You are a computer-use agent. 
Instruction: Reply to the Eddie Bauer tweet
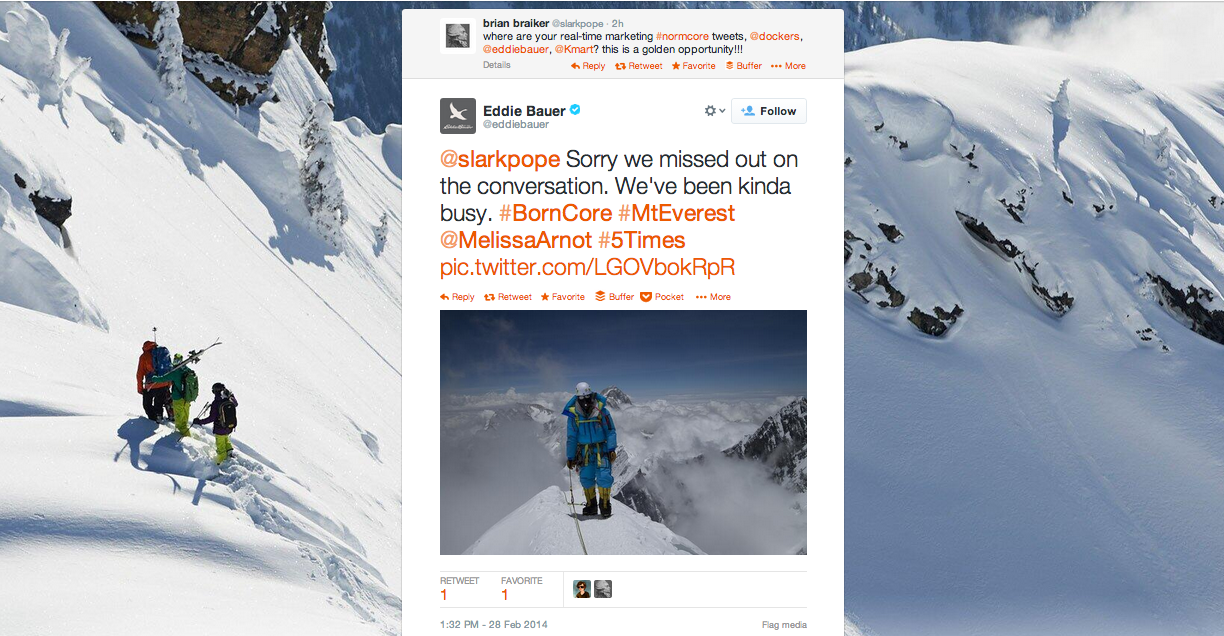[457, 297]
